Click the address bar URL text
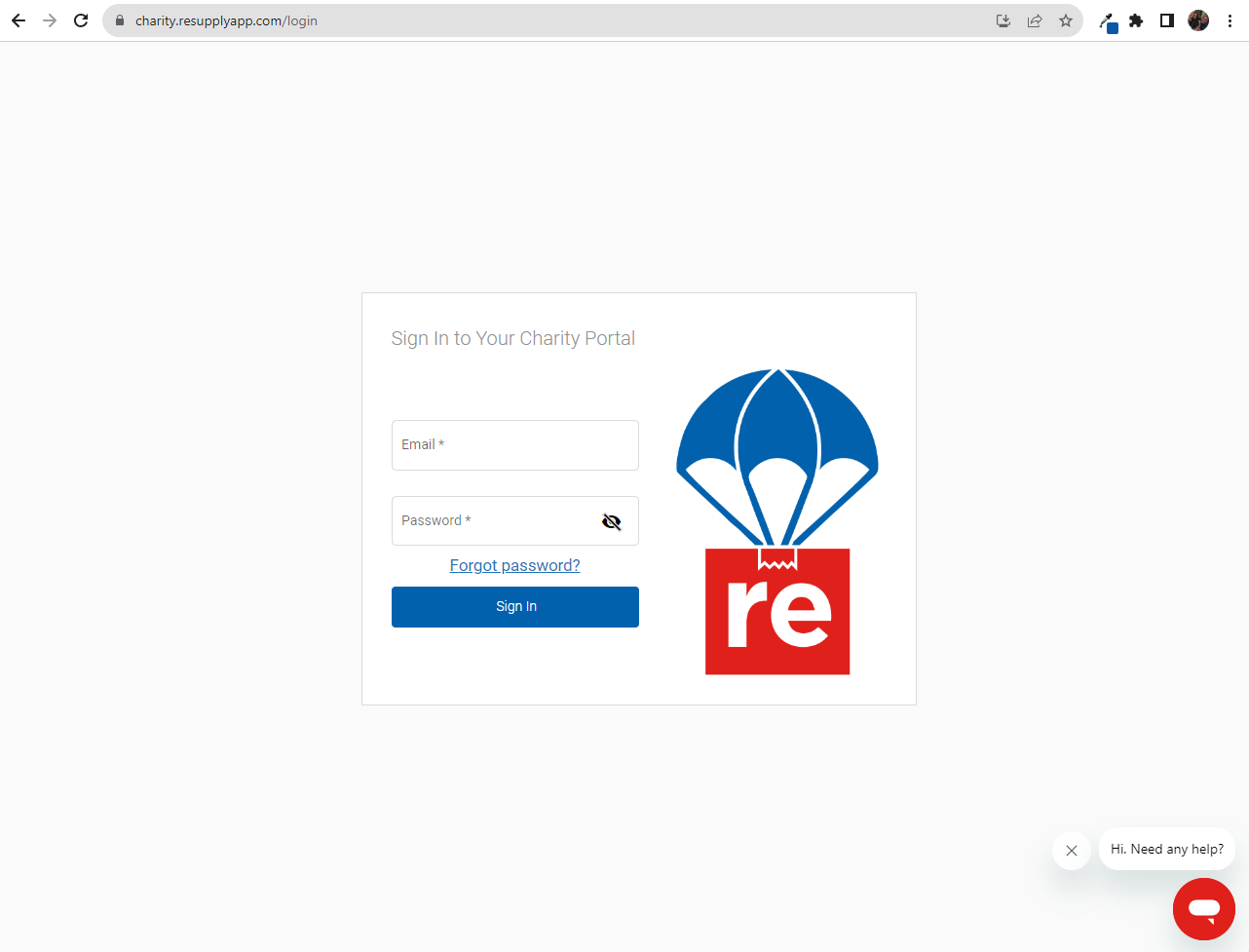Screen dimensions: 1249x952 click(x=226, y=20)
